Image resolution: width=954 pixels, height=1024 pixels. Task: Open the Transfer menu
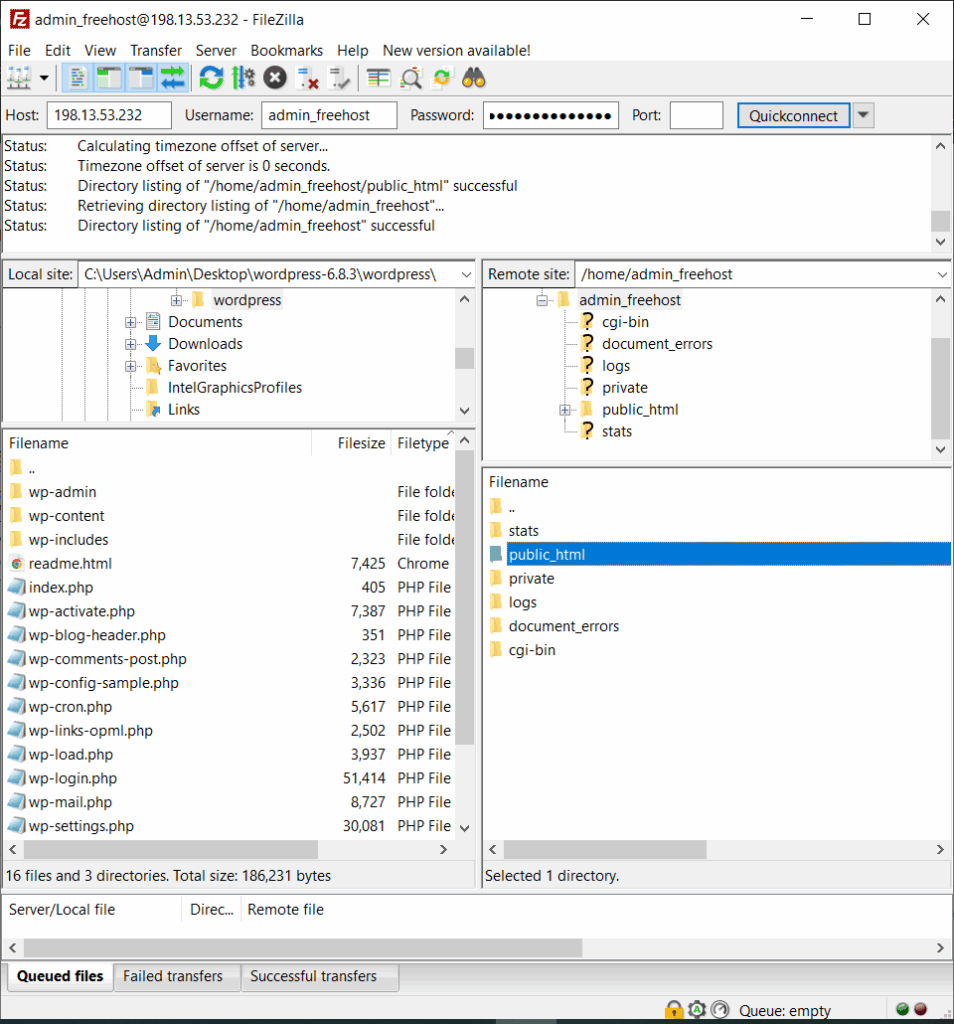155,50
